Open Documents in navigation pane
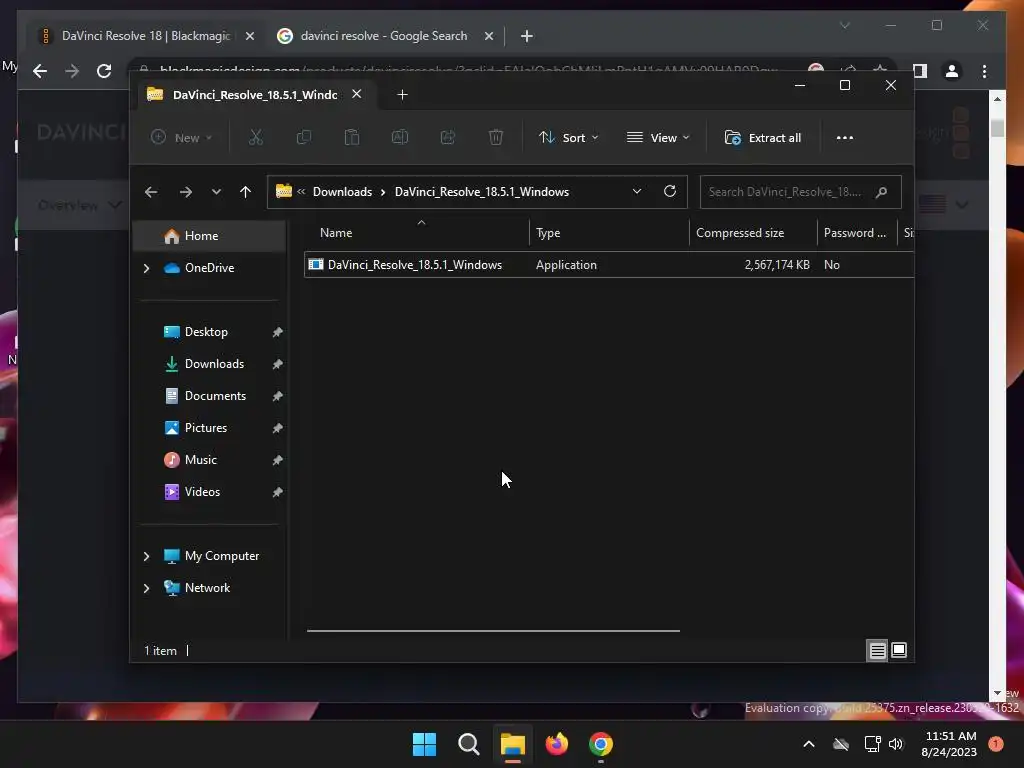The width and height of the screenshot is (1024, 768). pyautogui.click(x=209, y=396)
